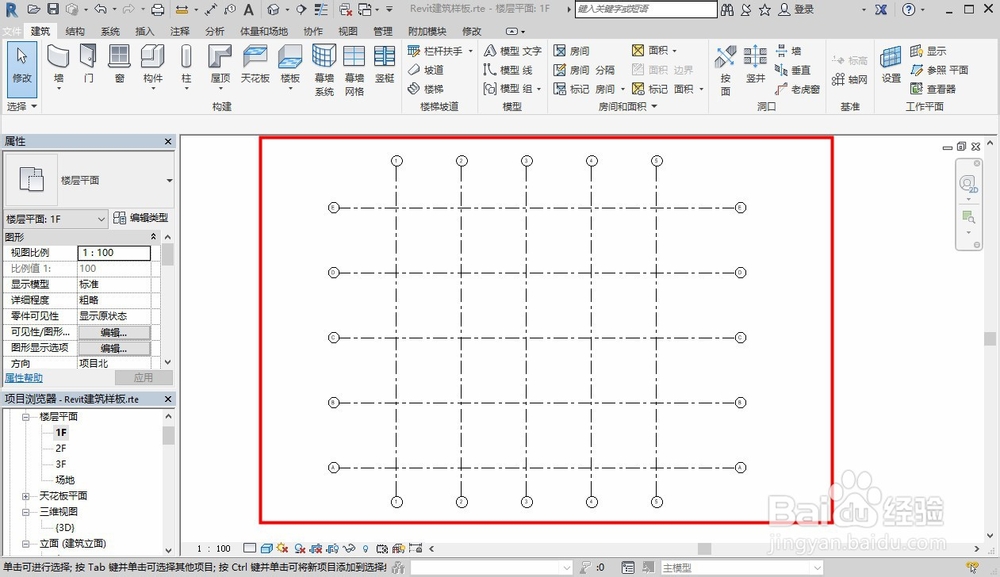Toggle visual style icon in view control bar
This screenshot has height=577, width=1000.
tap(267, 548)
